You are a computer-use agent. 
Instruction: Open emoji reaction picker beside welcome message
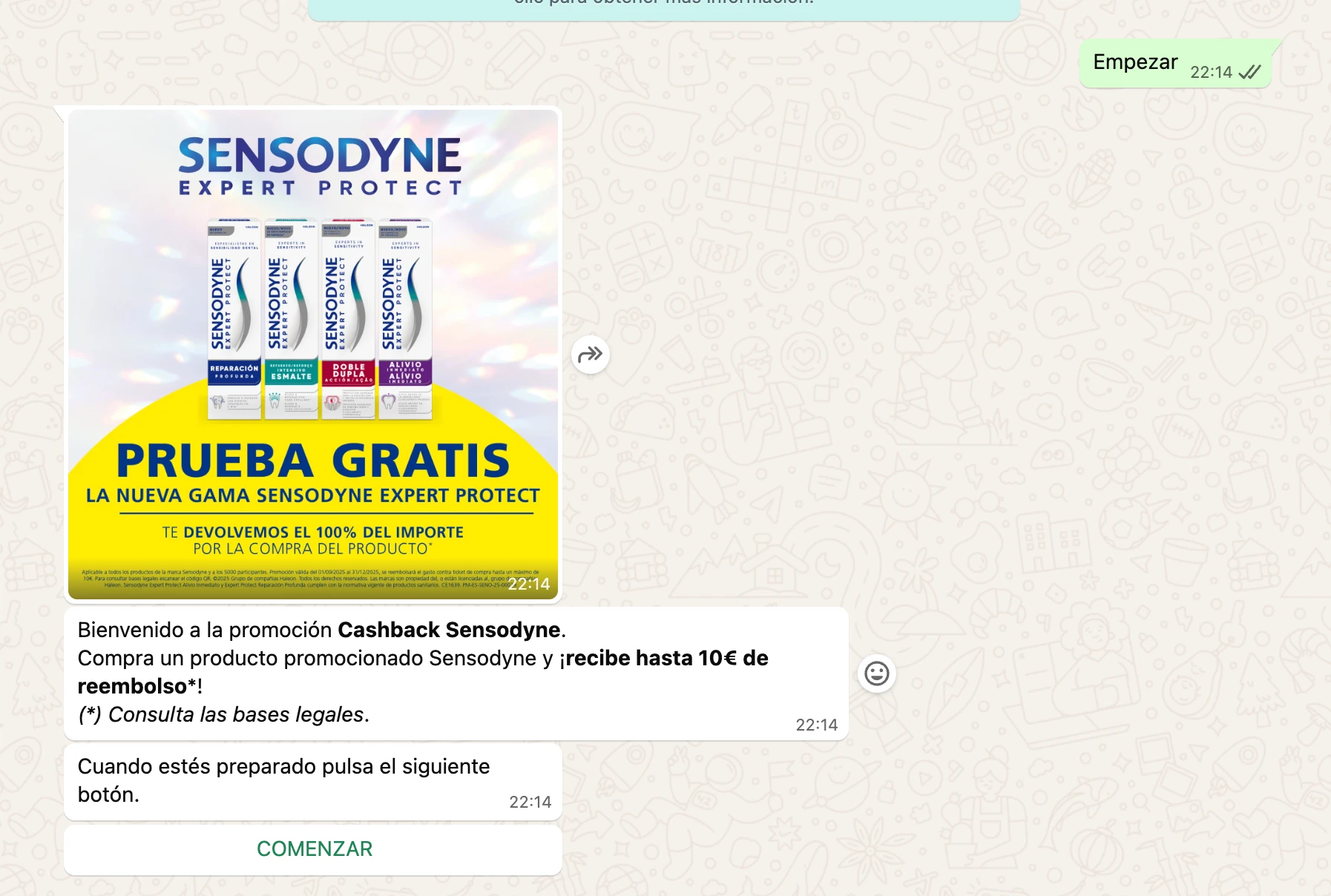pos(876,673)
